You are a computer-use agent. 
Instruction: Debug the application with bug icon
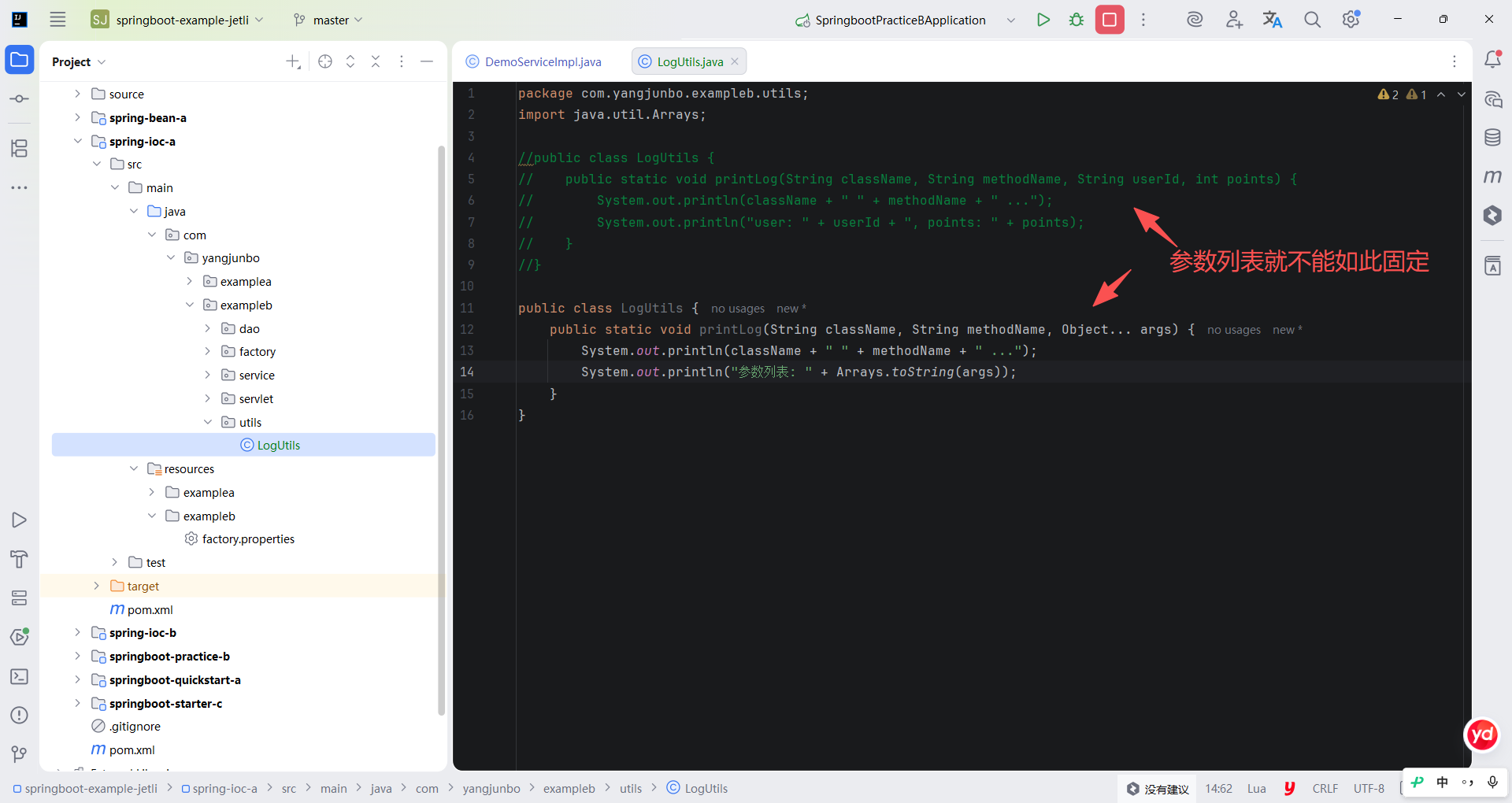click(1077, 20)
